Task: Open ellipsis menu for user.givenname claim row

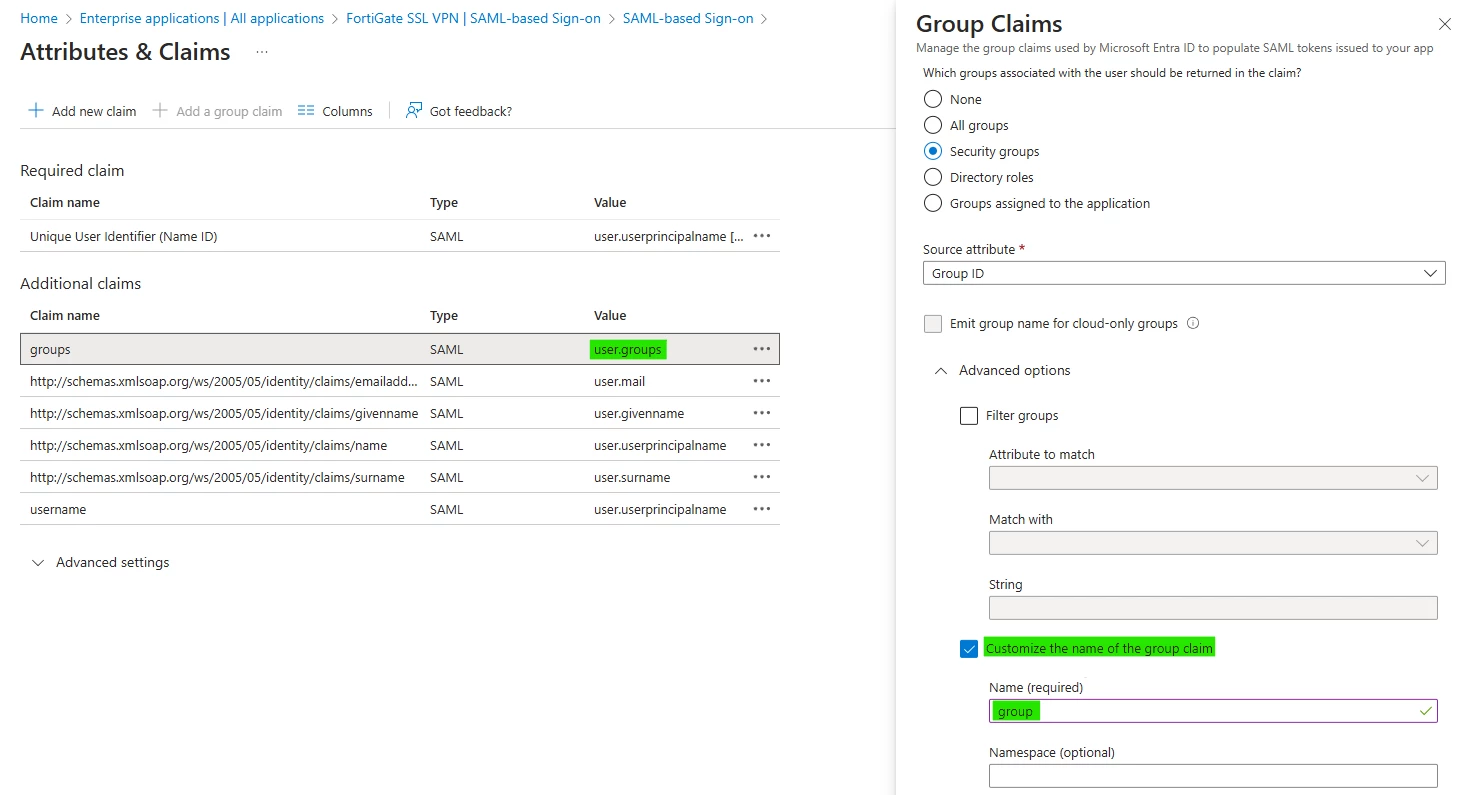Action: tap(762, 413)
